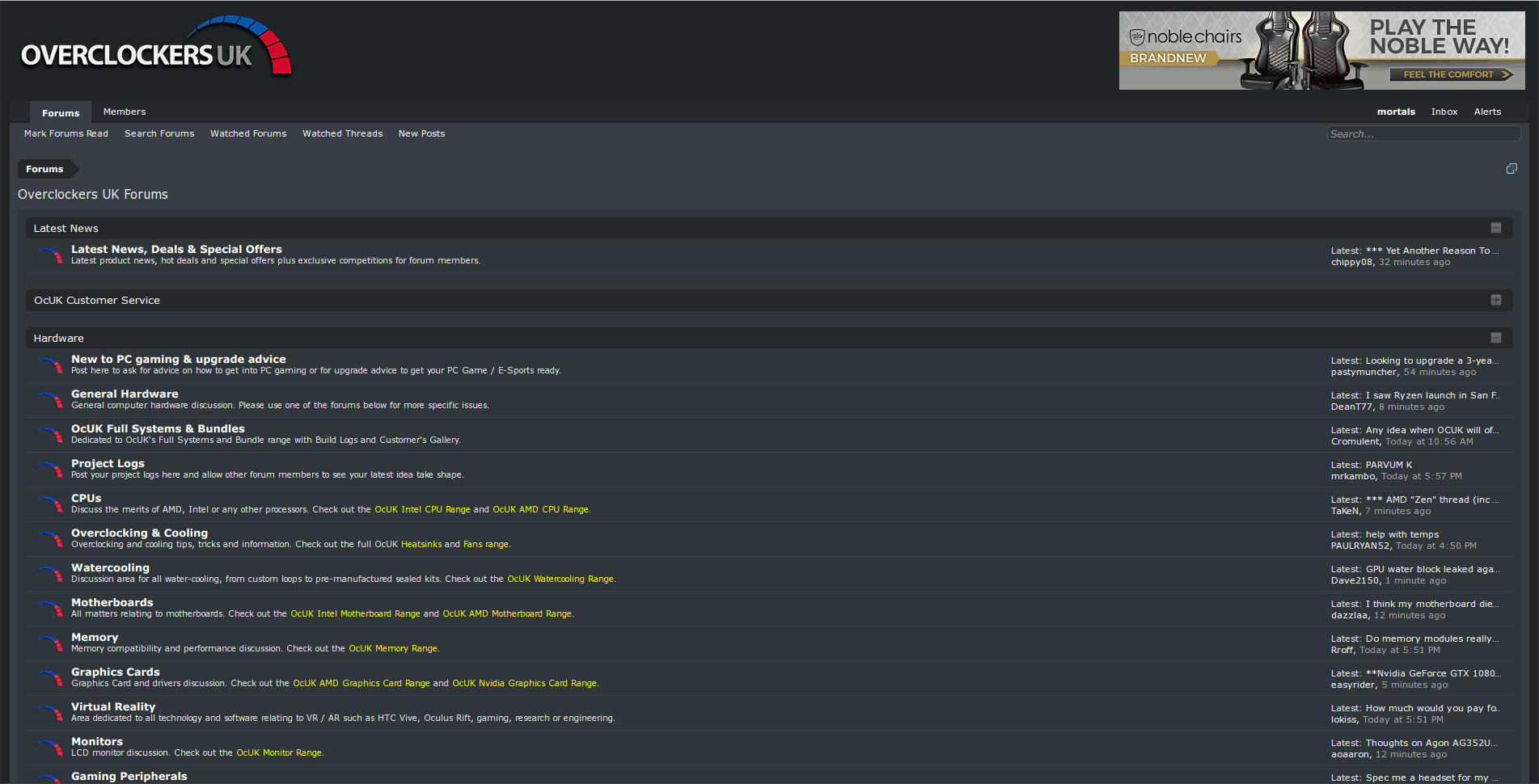Click the Search forum input field
Screen dimensions: 1539x784
(1423, 133)
